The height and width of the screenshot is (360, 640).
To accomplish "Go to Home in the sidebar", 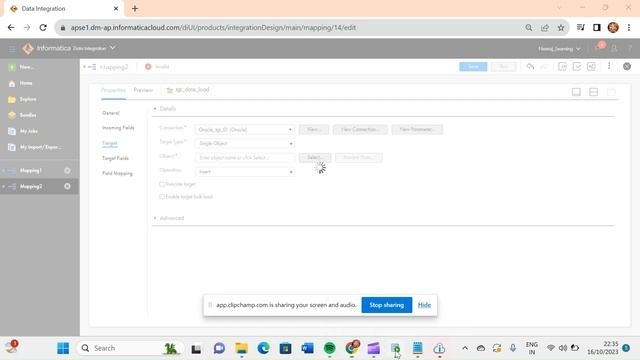I will coord(20,83).
